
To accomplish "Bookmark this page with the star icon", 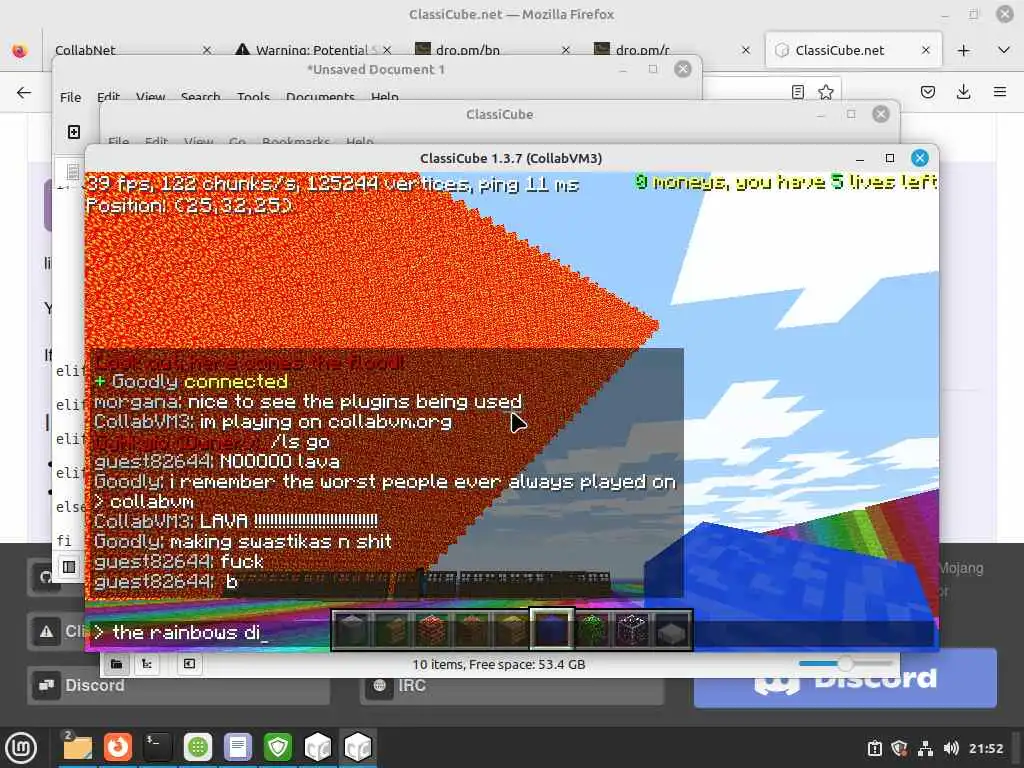I will [x=825, y=92].
